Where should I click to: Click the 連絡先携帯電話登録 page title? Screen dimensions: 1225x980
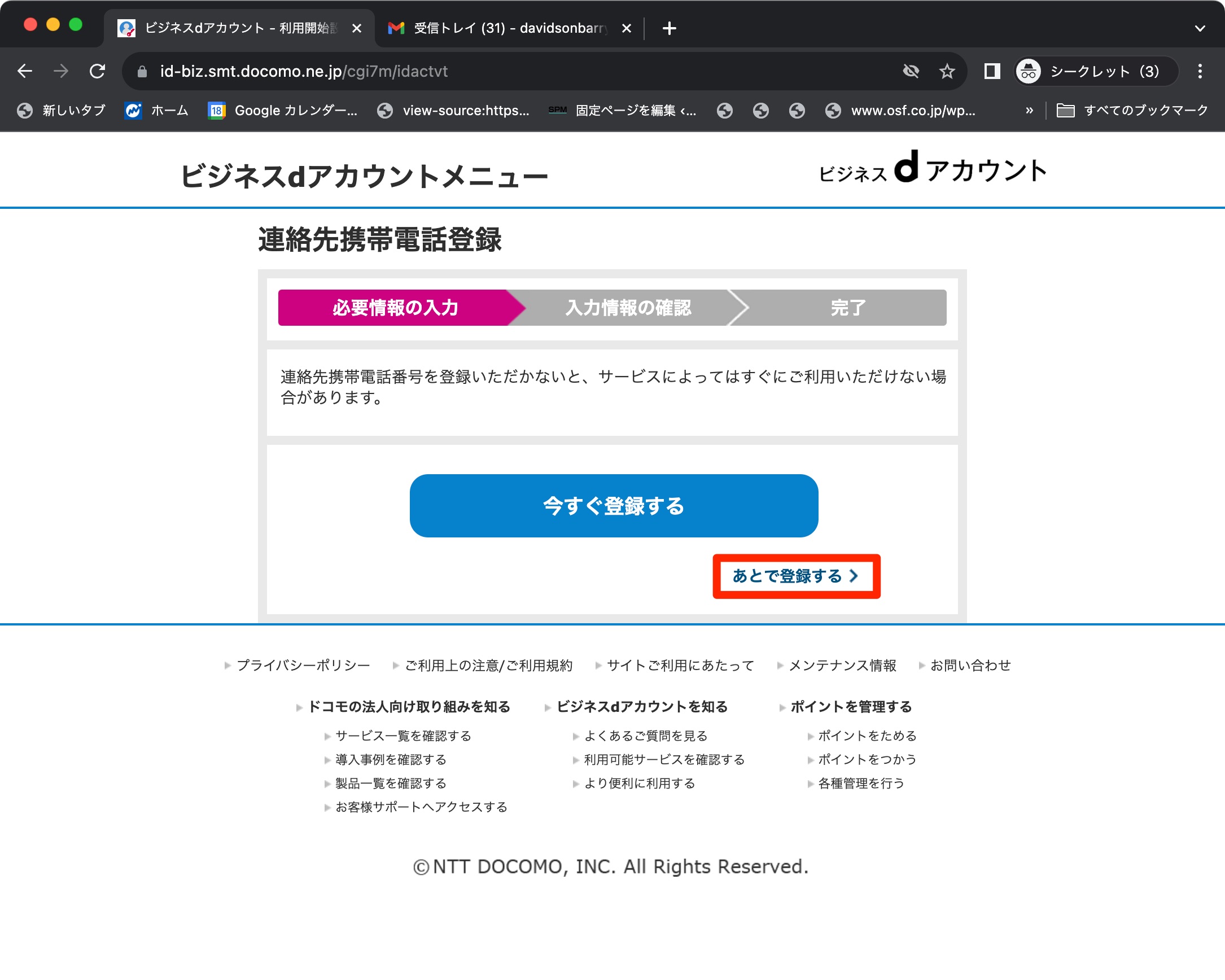(x=379, y=239)
